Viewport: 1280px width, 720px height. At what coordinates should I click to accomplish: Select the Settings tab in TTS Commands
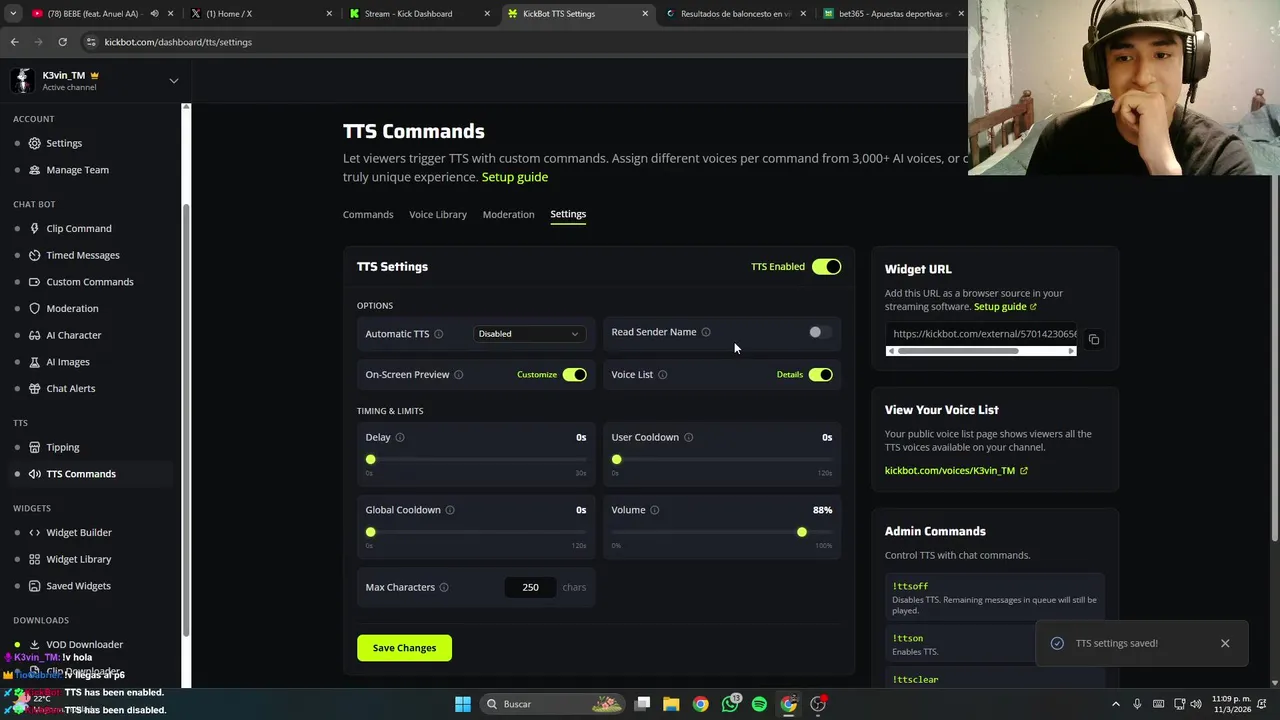click(568, 214)
